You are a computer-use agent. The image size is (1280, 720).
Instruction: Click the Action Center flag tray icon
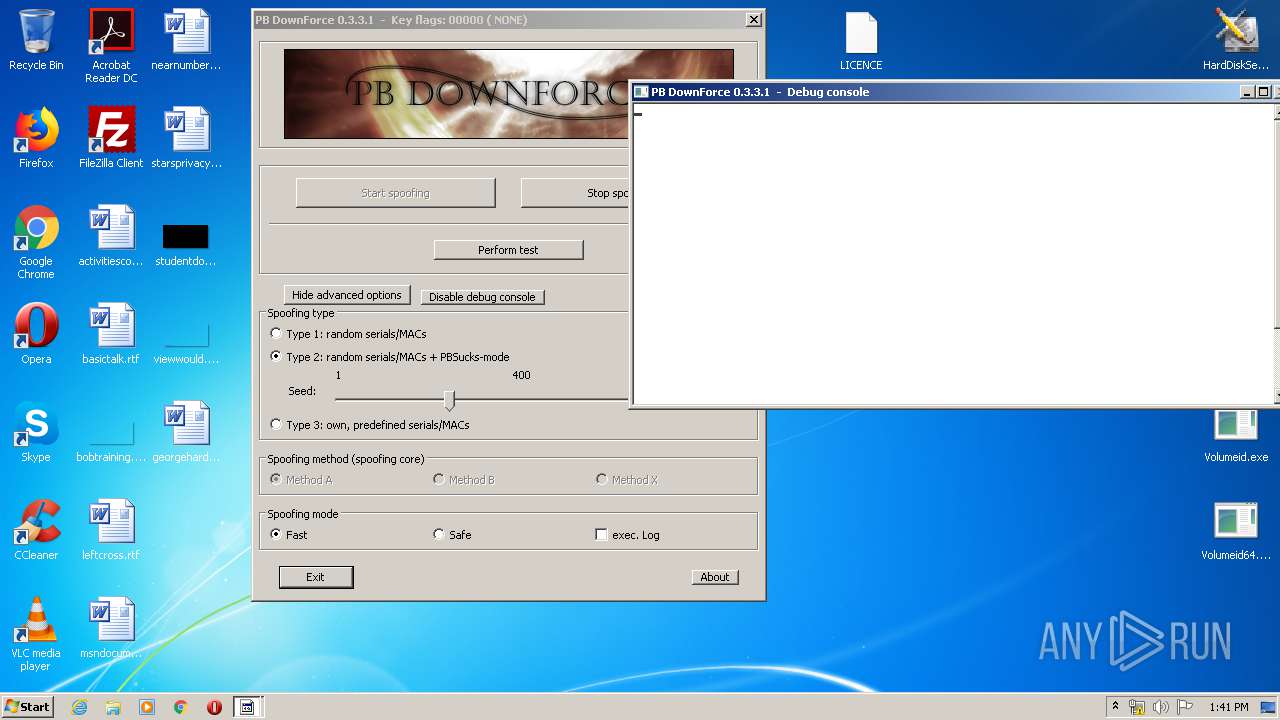click(x=1185, y=707)
